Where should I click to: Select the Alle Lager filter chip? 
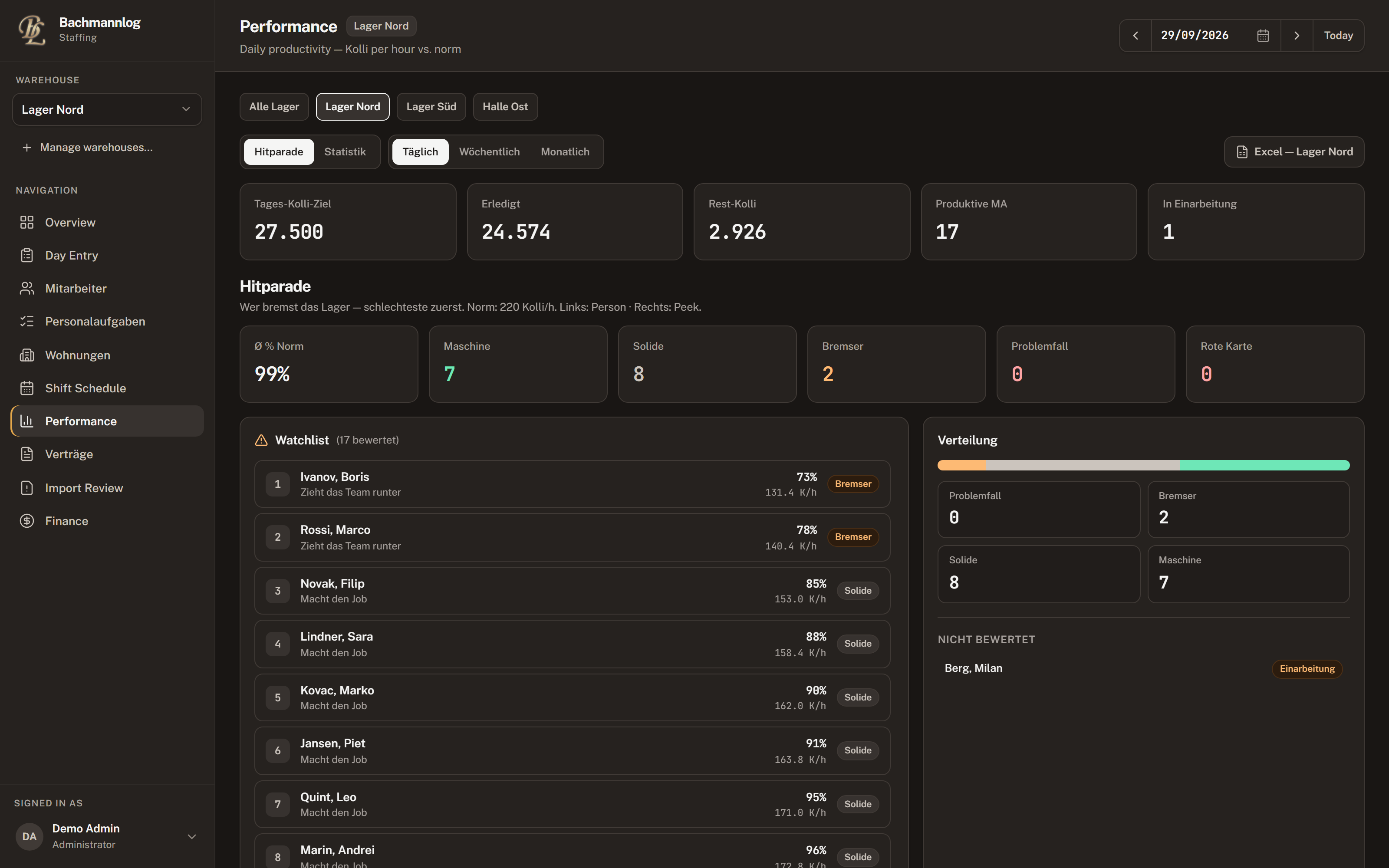pyautogui.click(x=274, y=107)
